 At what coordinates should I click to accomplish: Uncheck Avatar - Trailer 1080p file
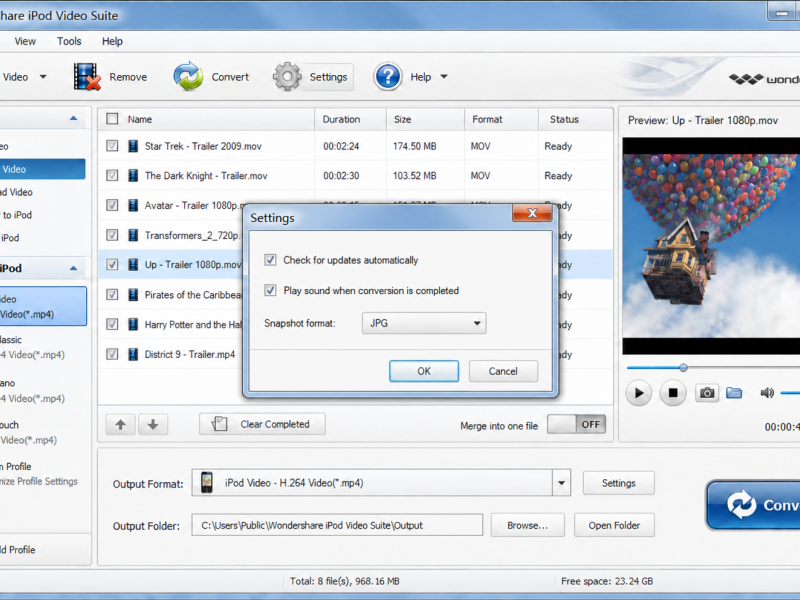112,206
